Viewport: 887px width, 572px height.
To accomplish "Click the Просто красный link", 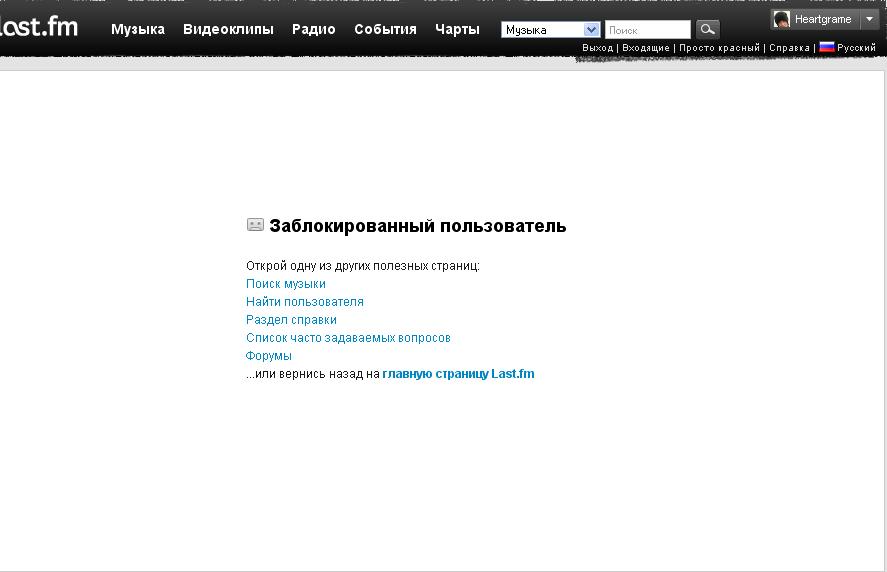I will pos(719,48).
